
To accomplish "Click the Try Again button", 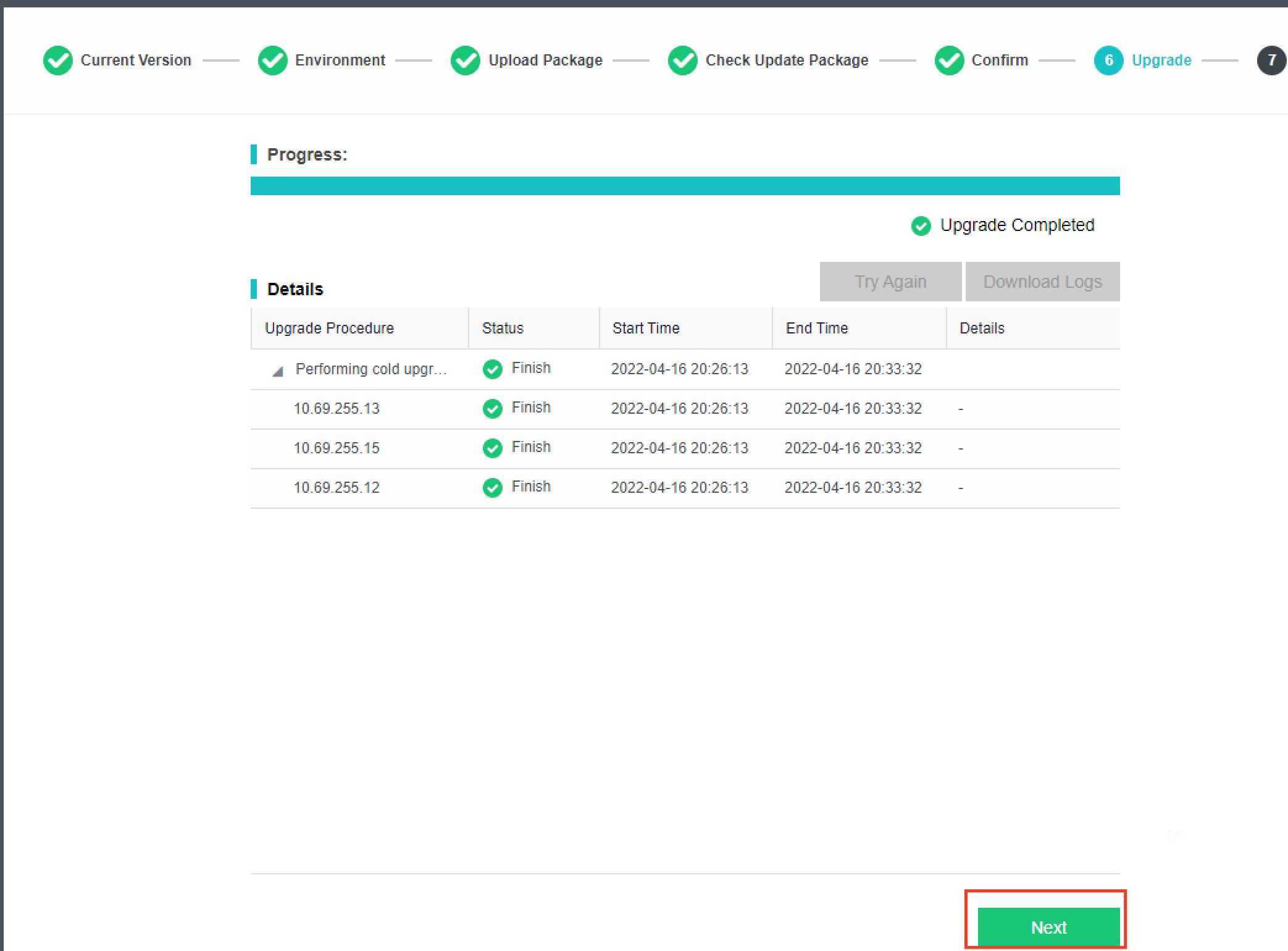I will point(890,282).
